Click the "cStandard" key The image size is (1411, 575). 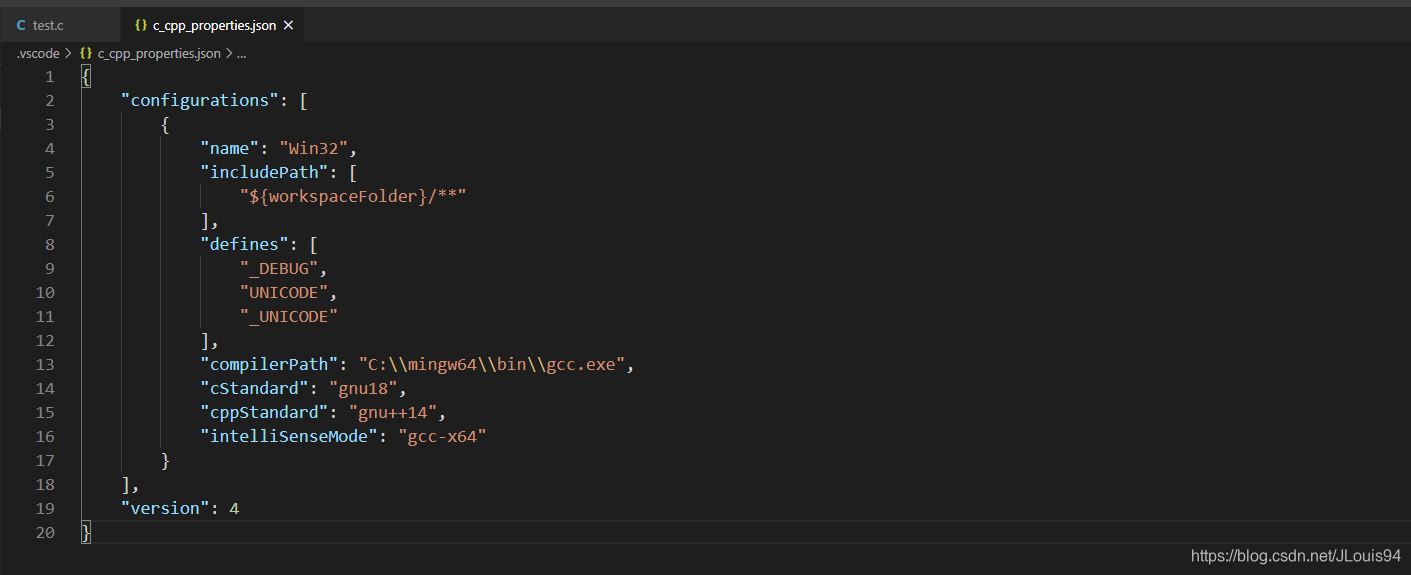[x=255, y=388]
